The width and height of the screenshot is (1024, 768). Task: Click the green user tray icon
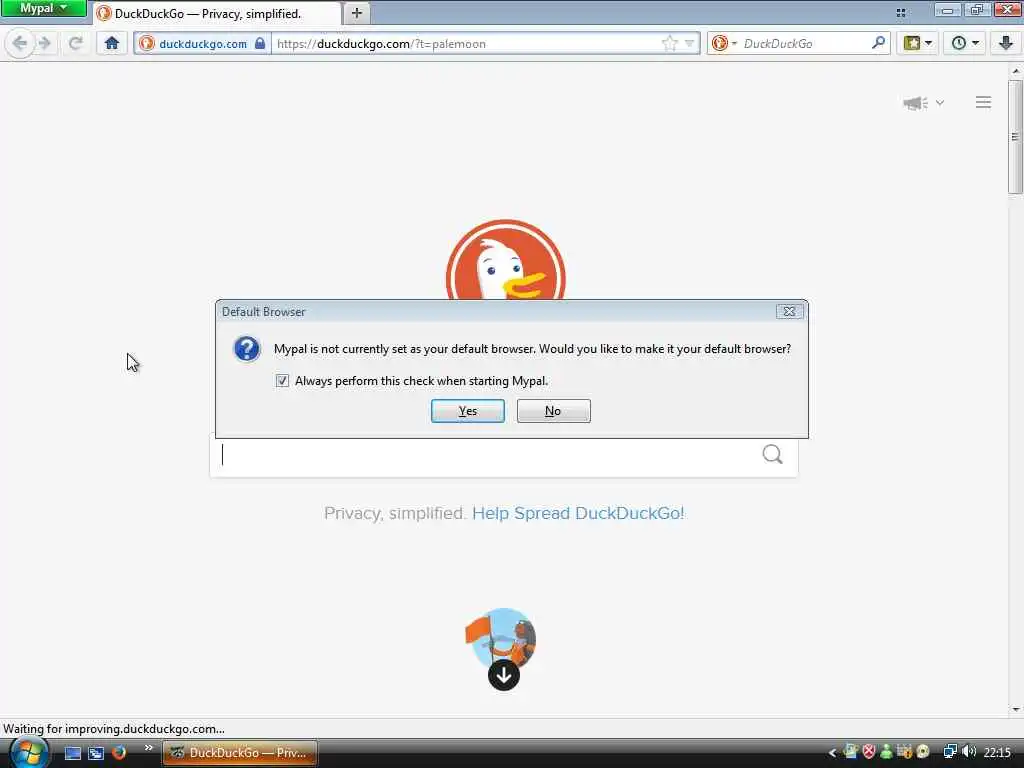point(886,752)
